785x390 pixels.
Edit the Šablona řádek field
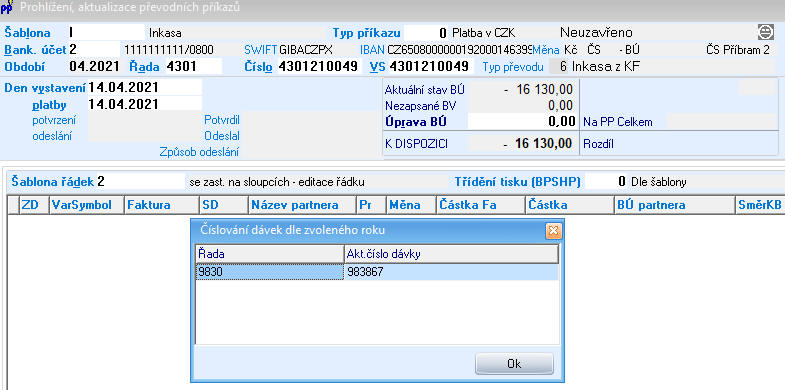click(140, 182)
